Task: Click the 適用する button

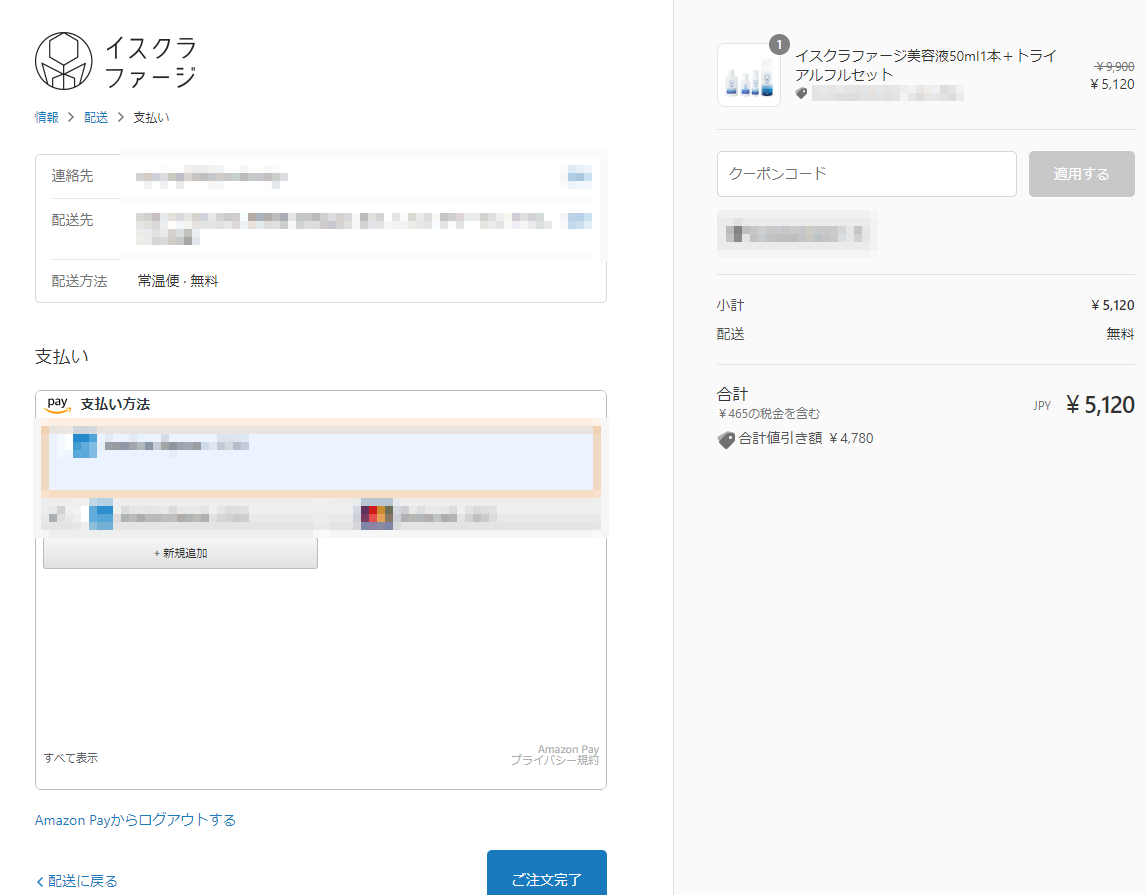Action: coord(1081,174)
